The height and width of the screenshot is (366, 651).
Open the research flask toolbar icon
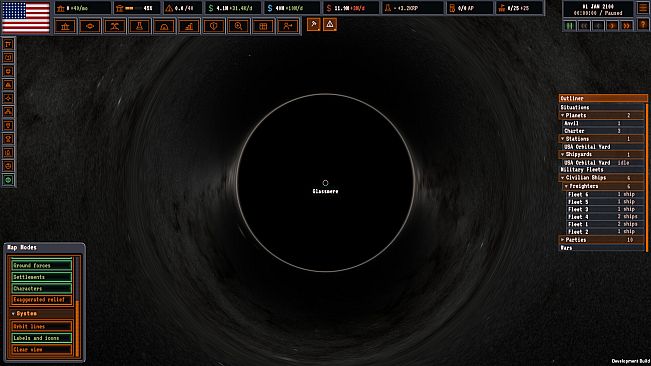click(140, 26)
